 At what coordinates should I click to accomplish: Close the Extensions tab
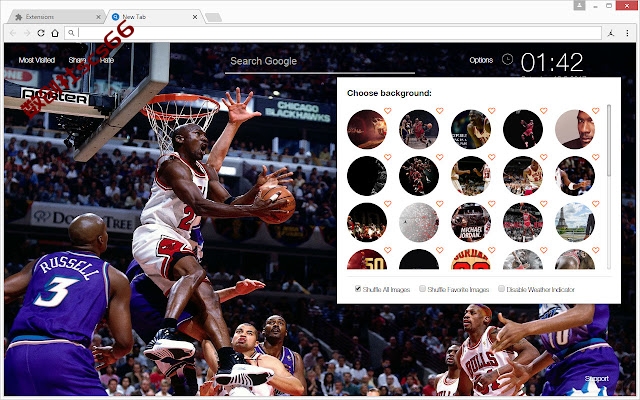click(98, 17)
